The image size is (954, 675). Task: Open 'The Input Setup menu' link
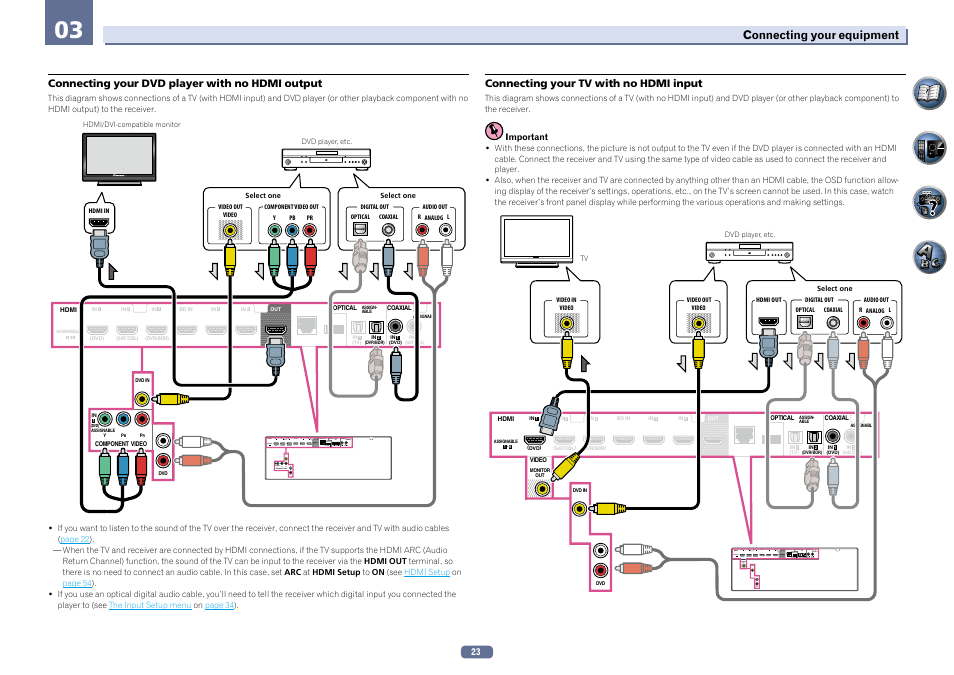[x=150, y=605]
